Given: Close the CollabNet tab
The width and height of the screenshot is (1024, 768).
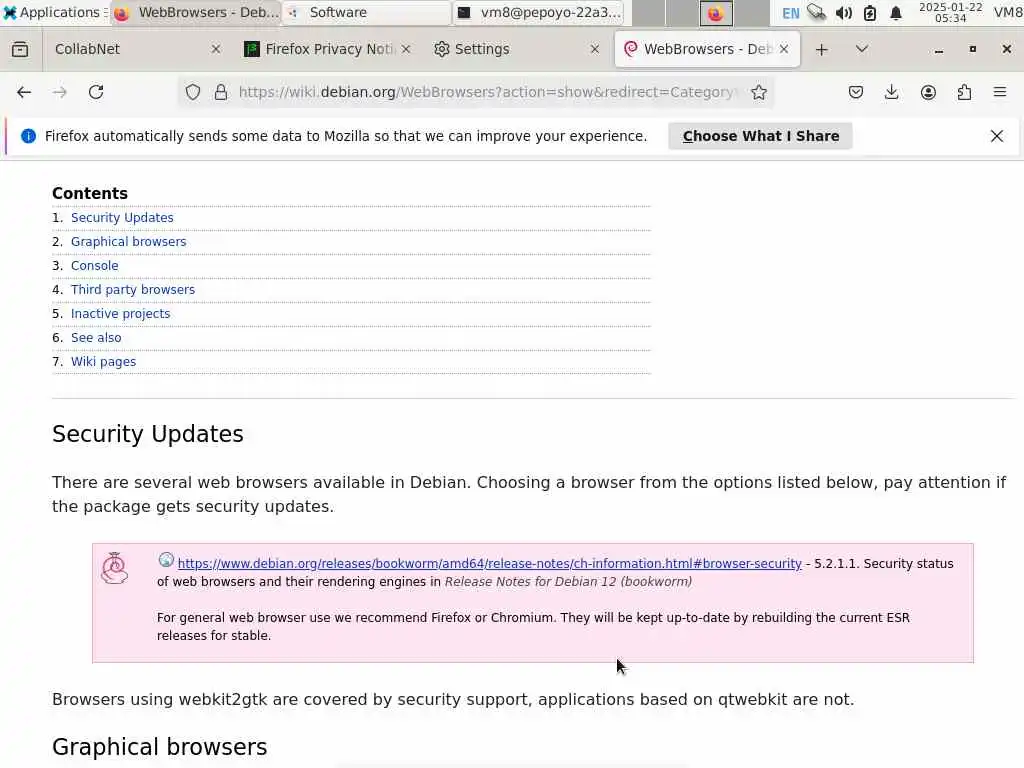Looking at the screenshot, I should click(x=216, y=49).
